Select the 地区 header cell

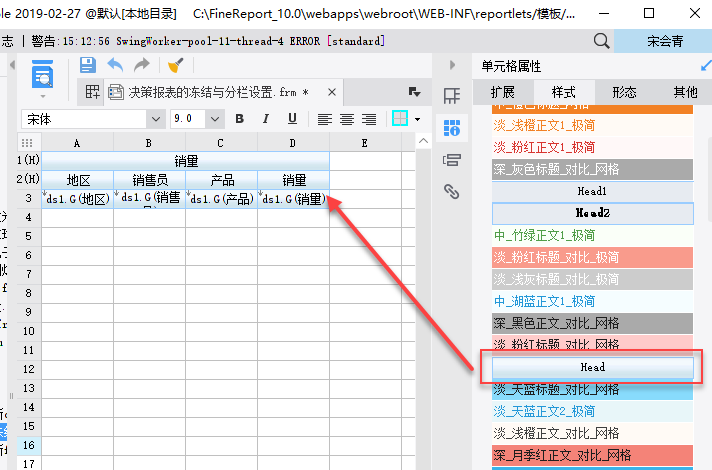(x=78, y=180)
